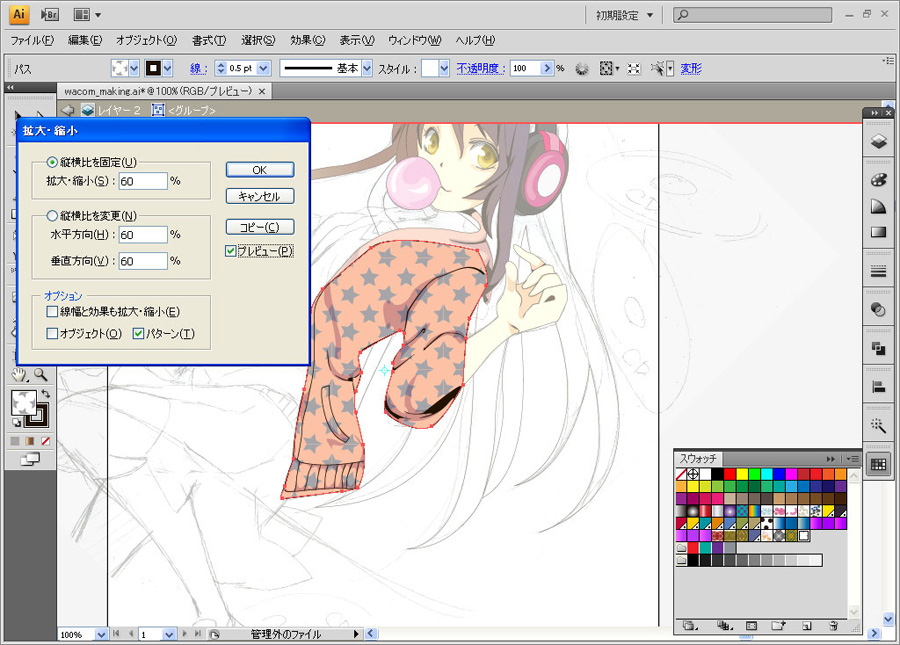
Task: Pick the yellow swatch in Swatches panel
Action: click(x=742, y=474)
